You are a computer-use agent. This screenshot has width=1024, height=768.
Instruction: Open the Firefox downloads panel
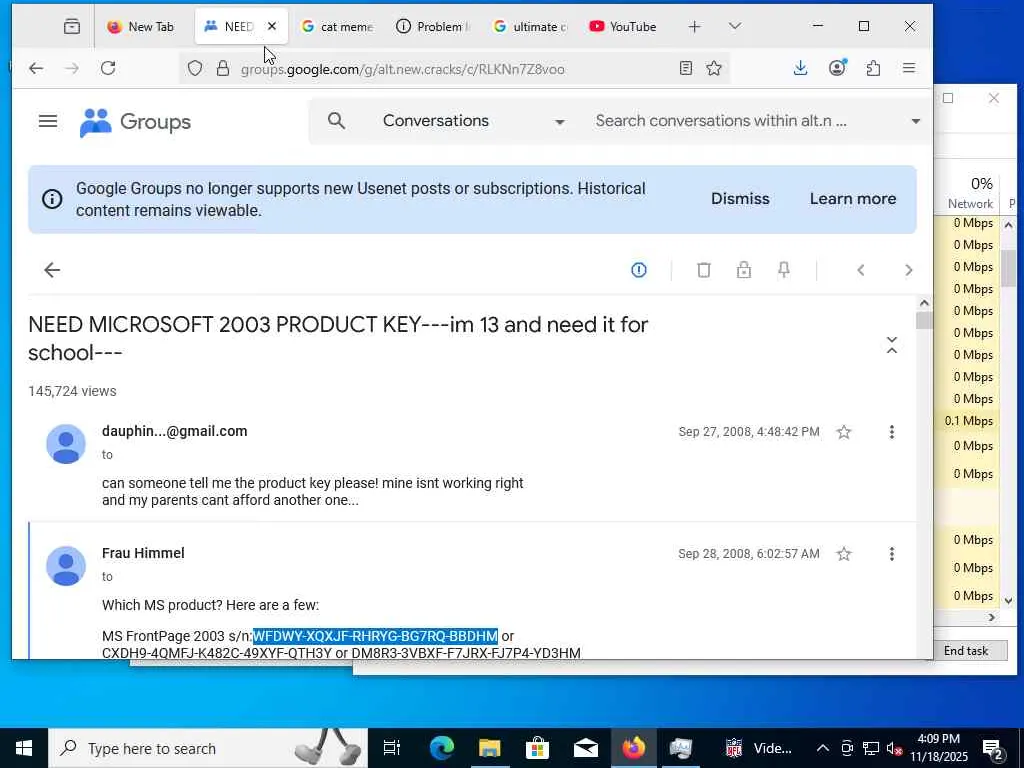[x=801, y=68]
